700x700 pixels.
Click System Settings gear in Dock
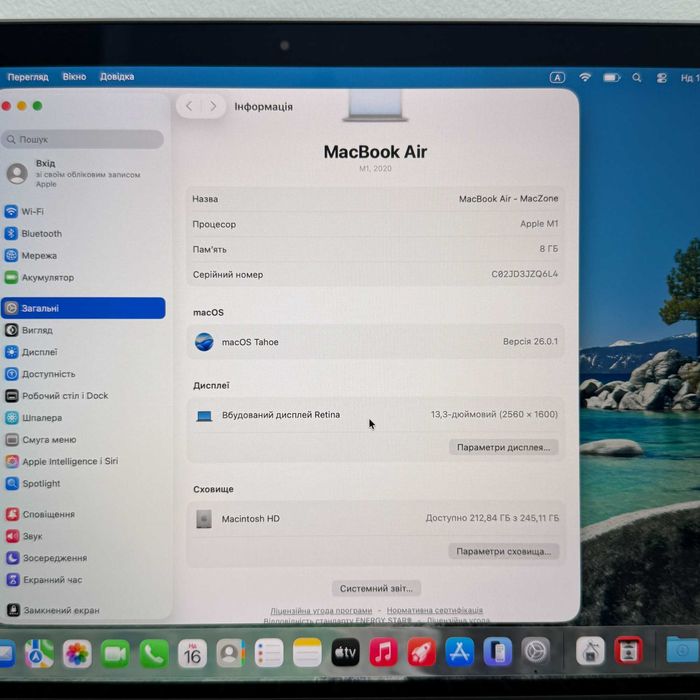(536, 652)
